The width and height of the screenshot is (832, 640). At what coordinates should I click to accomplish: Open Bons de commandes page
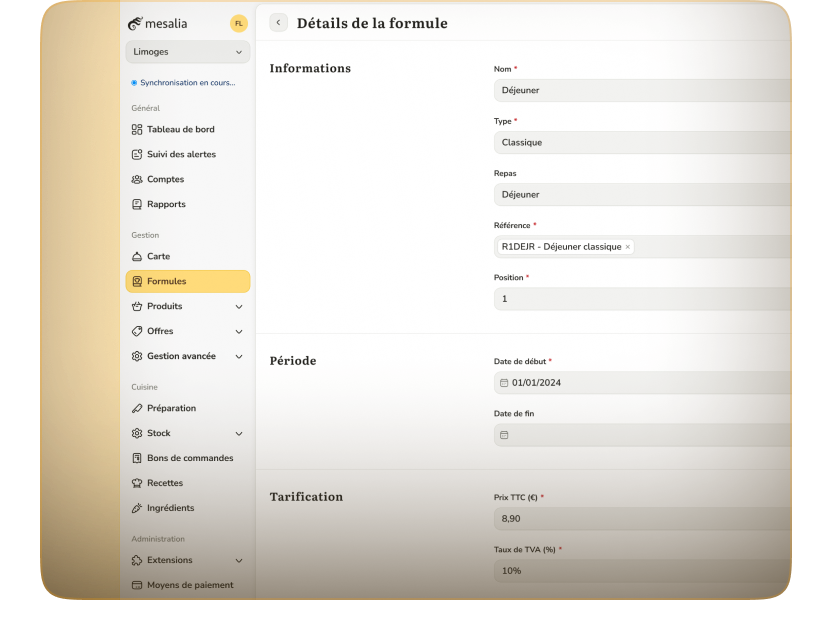pos(189,459)
